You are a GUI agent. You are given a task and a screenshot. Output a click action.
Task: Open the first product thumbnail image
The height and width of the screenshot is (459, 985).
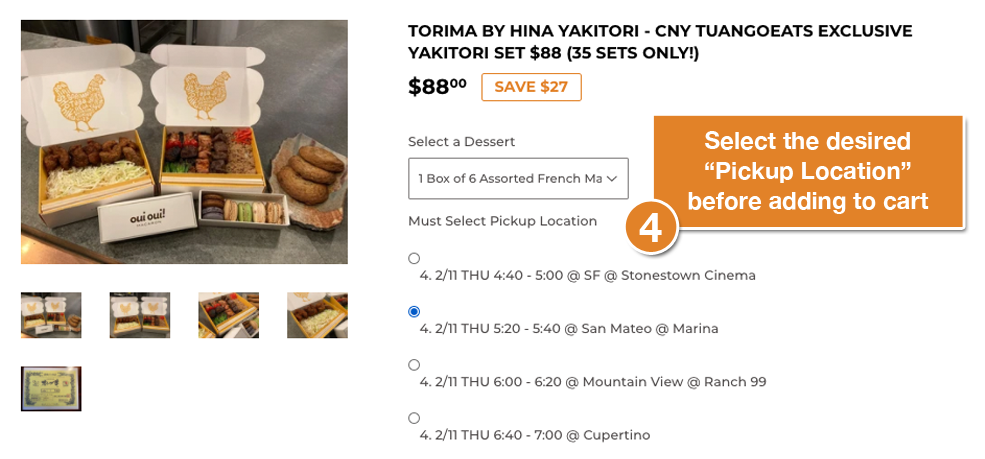51,315
